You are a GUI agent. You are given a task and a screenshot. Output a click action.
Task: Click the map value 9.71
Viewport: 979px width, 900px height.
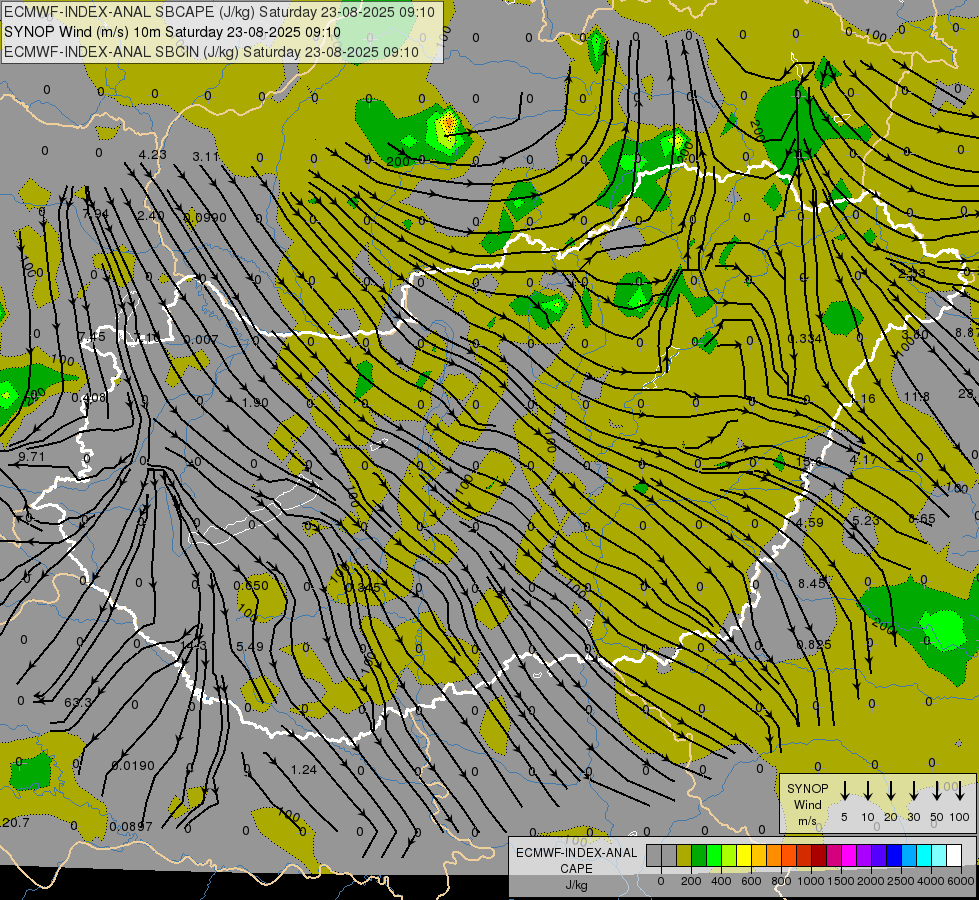(x=32, y=457)
